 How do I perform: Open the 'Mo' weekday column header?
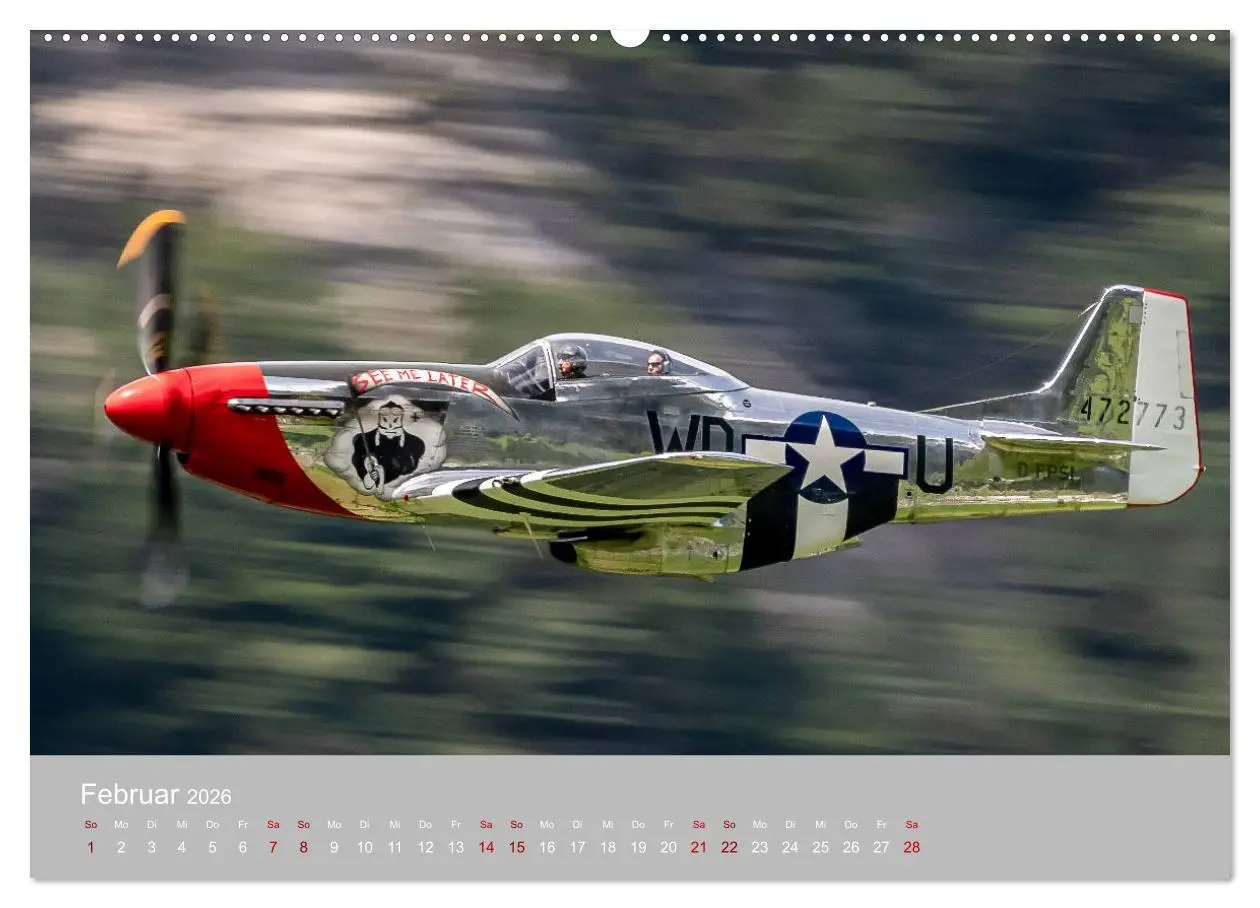121,825
